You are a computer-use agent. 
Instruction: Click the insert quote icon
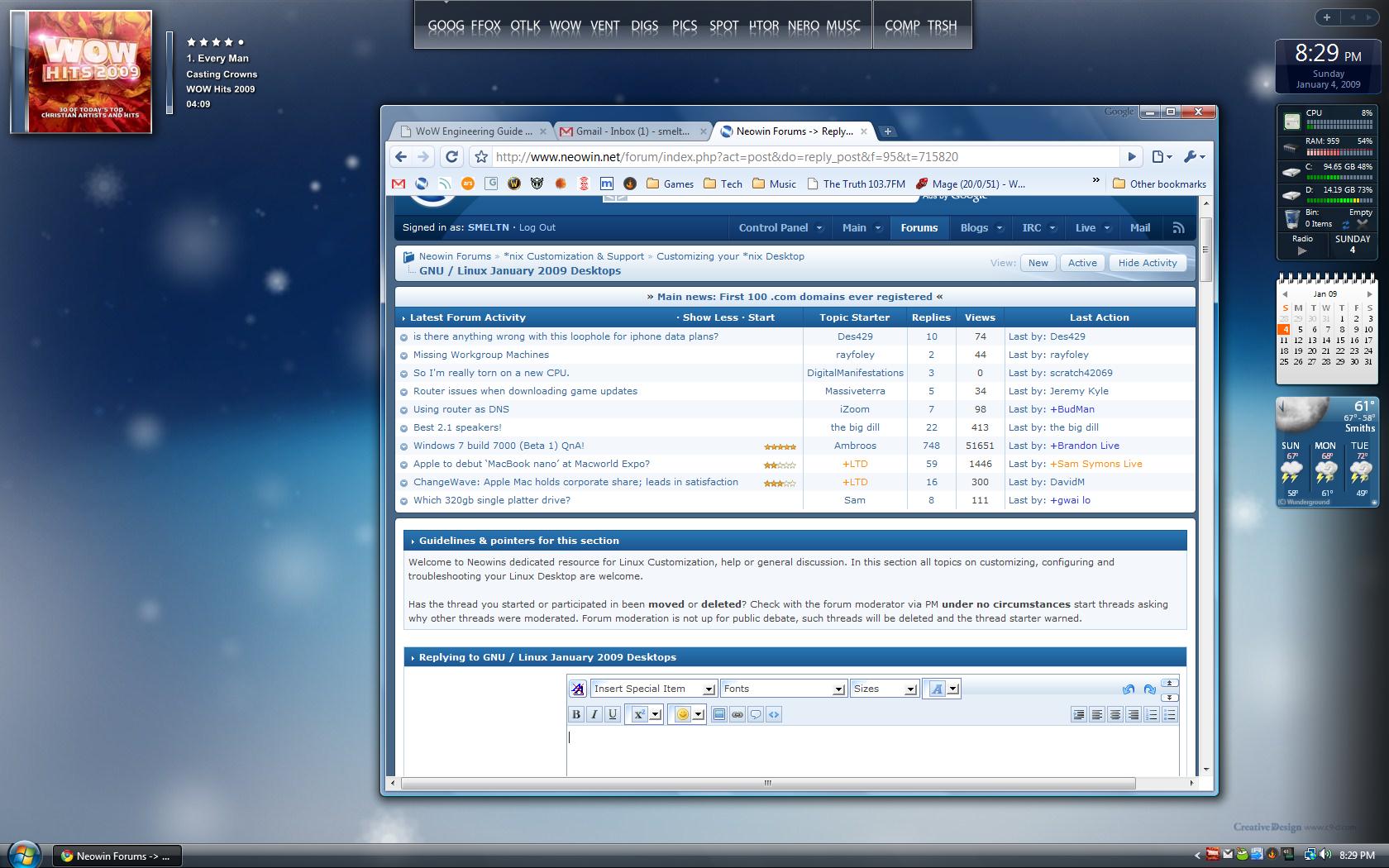[x=756, y=714]
